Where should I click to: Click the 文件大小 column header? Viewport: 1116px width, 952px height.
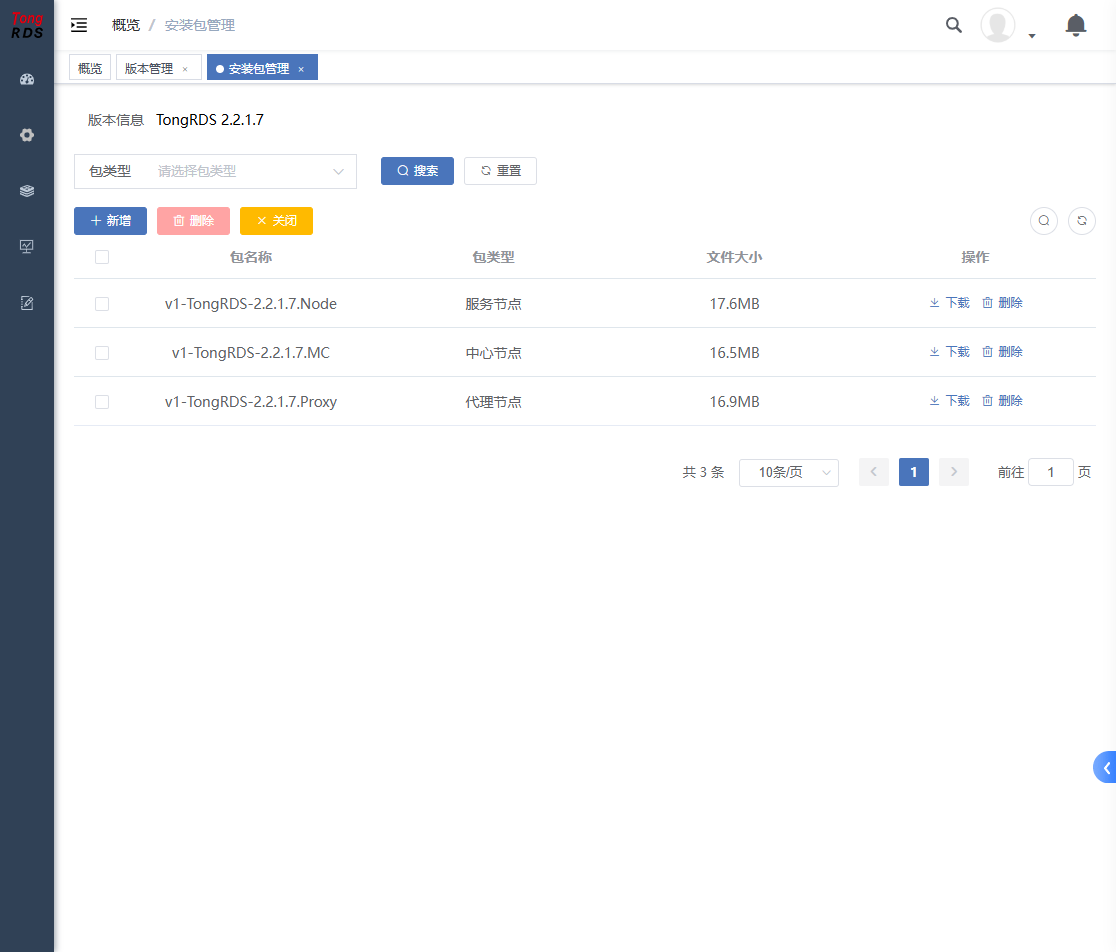[x=734, y=258]
